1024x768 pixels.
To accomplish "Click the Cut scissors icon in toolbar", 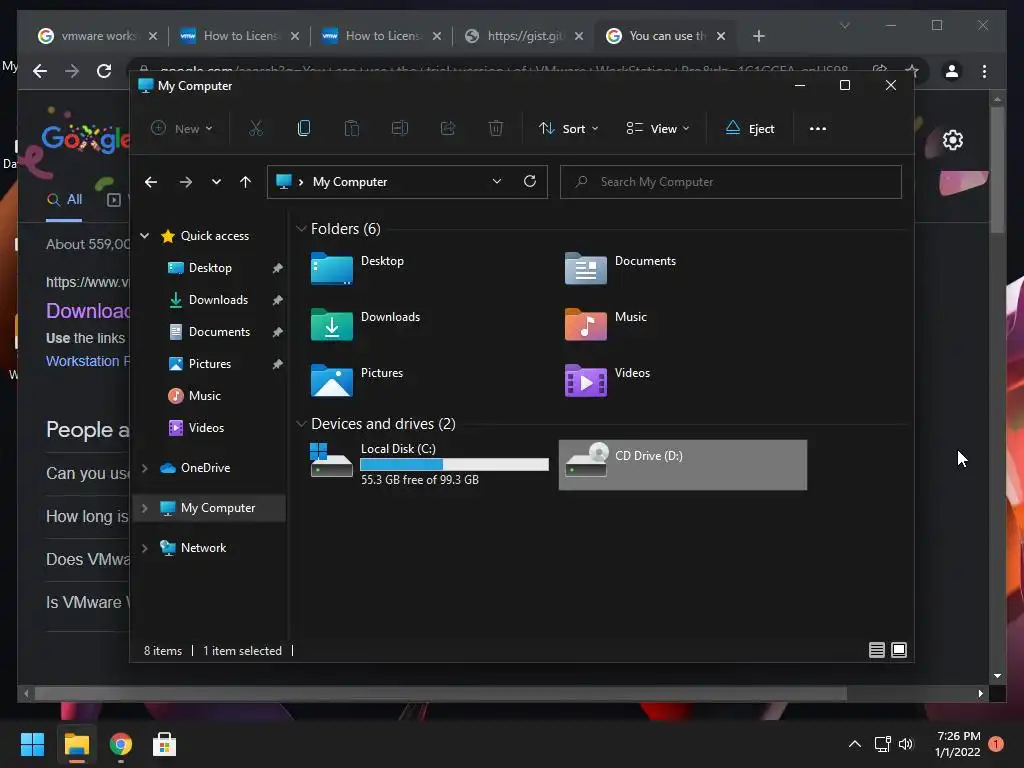I will [x=255, y=129].
